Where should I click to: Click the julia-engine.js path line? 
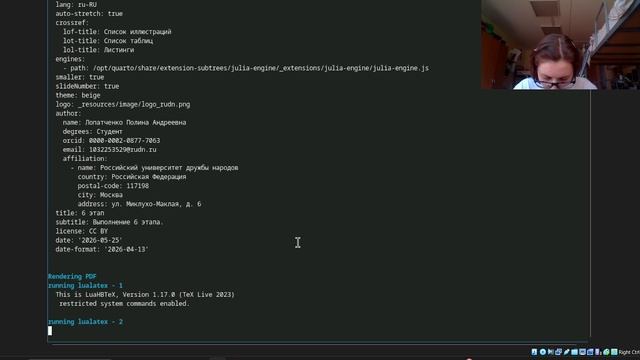click(x=246, y=68)
